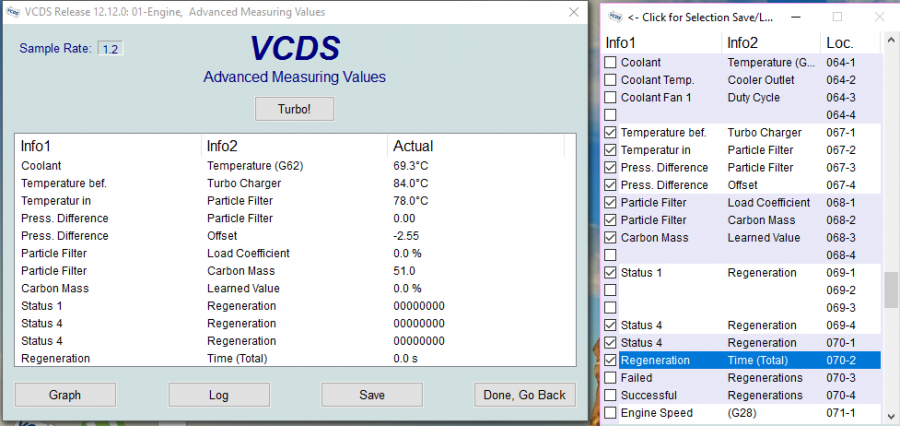Viewport: 900px width, 426px height.
Task: Select the particle filter temperature 78.0°C
Action: pos(411,201)
